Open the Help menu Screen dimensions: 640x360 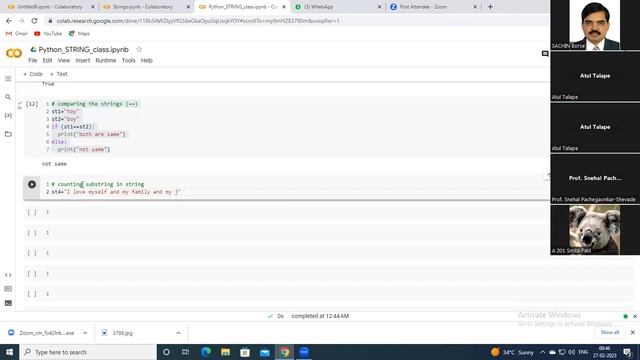point(147,60)
